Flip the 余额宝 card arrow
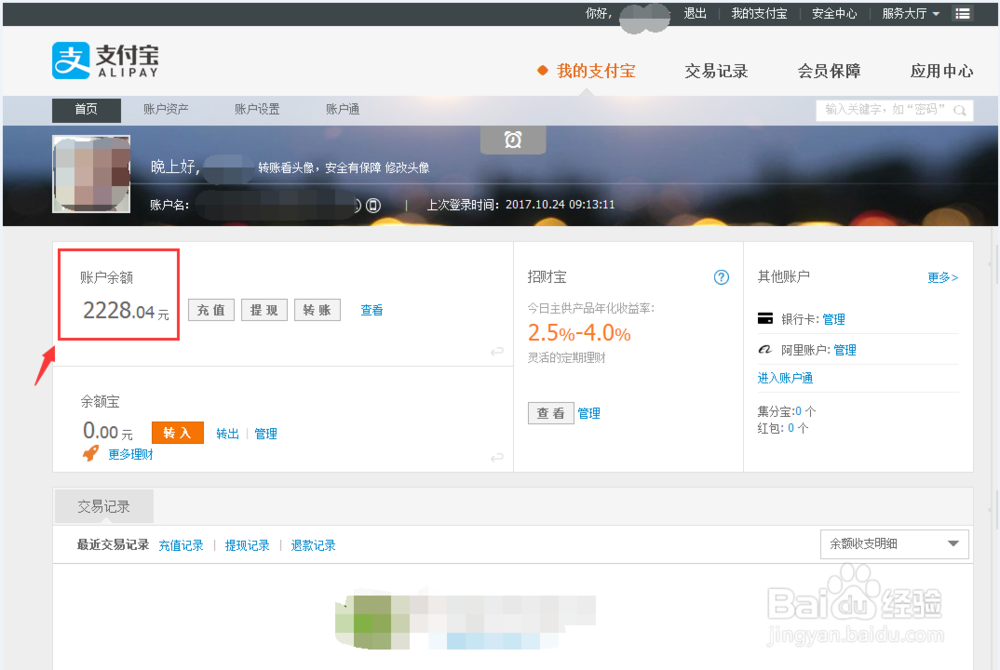The width and height of the screenshot is (1000, 670). (x=497, y=457)
